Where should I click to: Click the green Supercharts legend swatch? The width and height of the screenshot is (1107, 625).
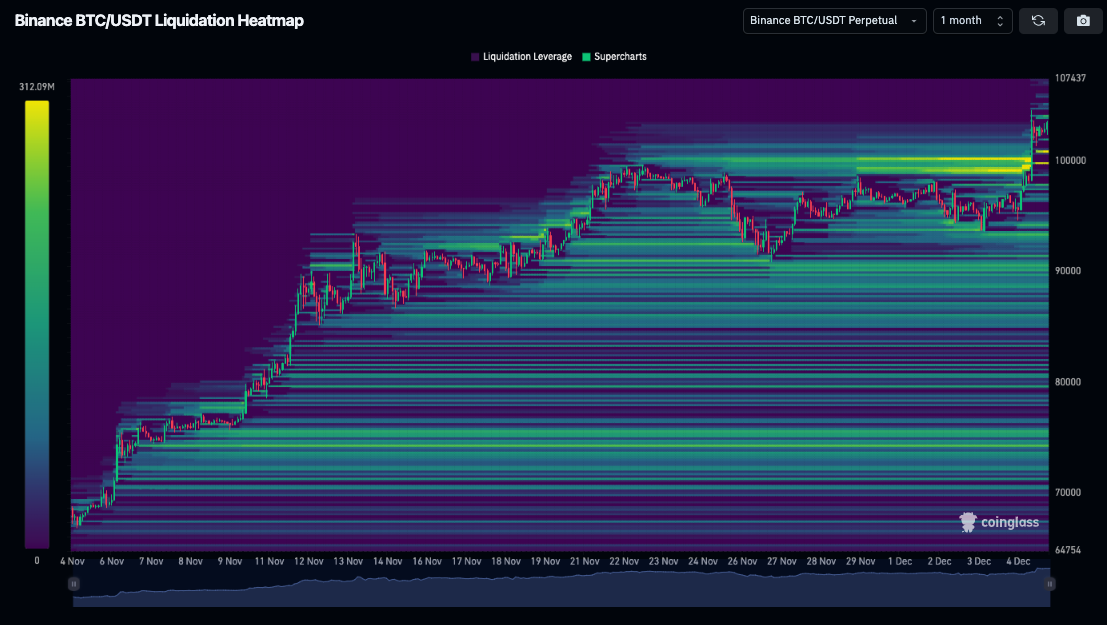pos(586,56)
